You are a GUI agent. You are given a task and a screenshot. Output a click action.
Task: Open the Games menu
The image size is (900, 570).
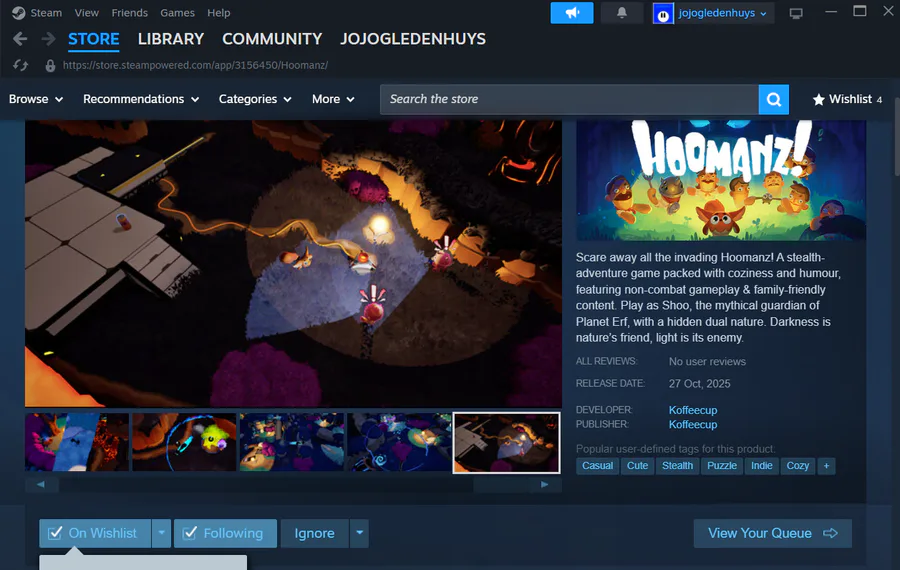click(177, 13)
